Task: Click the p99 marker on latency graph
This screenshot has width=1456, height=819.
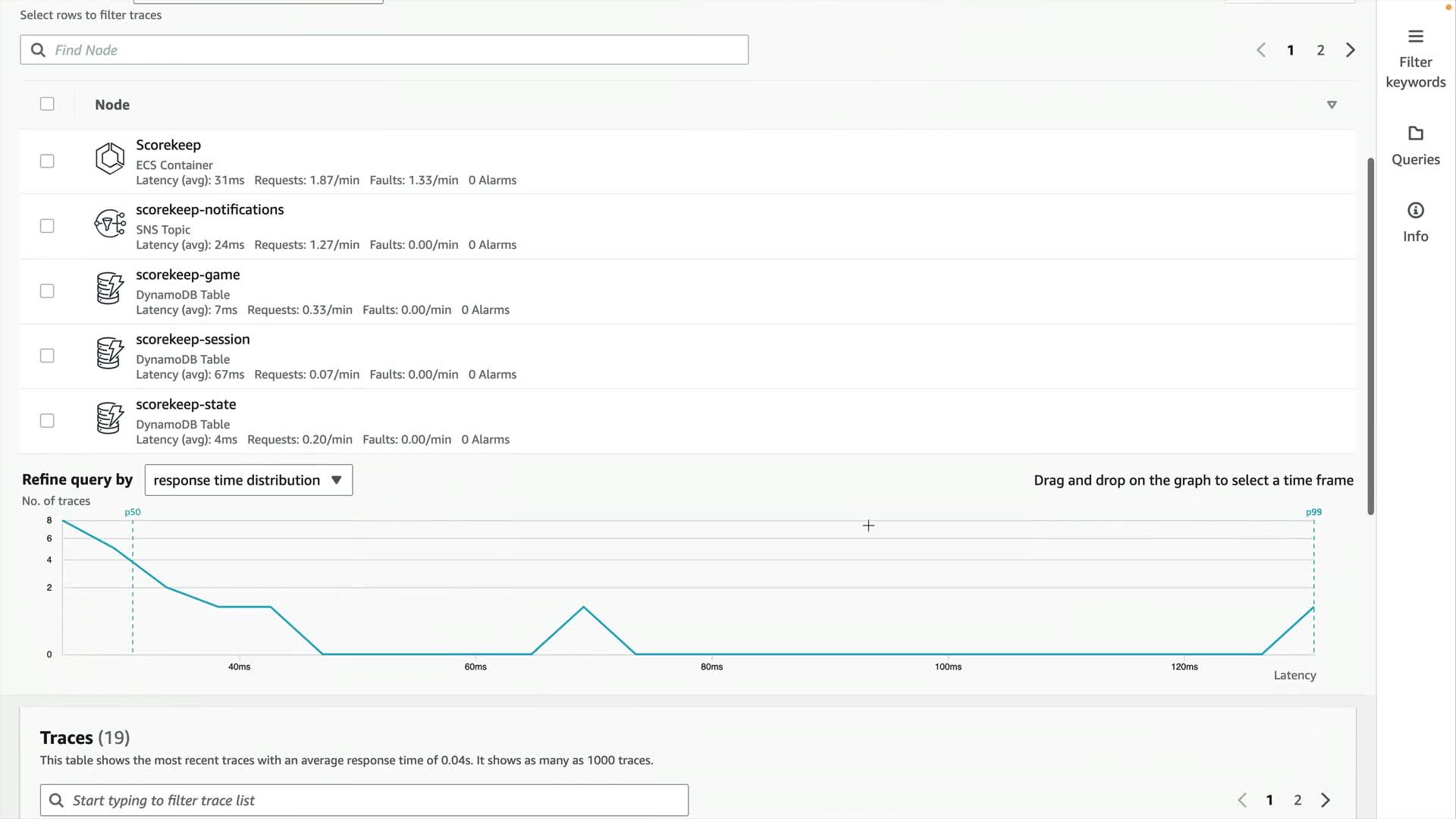Action: (1313, 513)
